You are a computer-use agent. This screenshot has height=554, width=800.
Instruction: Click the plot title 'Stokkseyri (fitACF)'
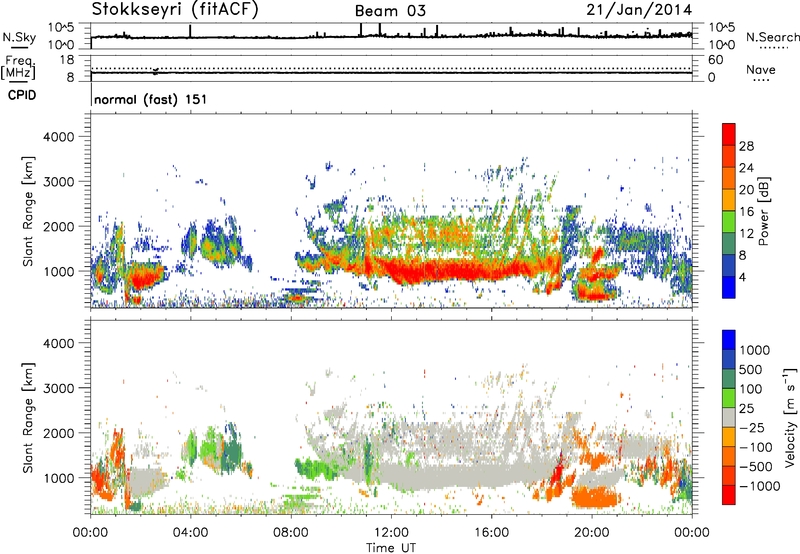tap(175, 9)
